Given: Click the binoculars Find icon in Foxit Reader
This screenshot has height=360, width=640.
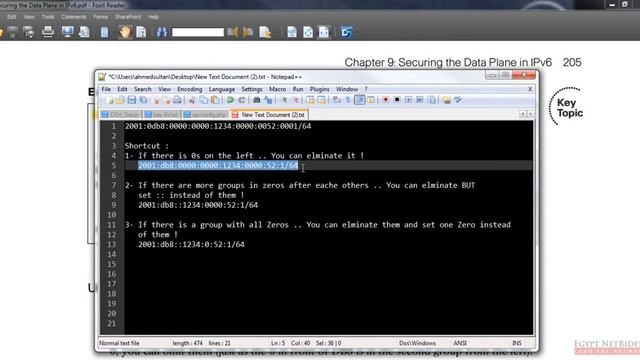Looking at the screenshot, I should click(162, 31).
